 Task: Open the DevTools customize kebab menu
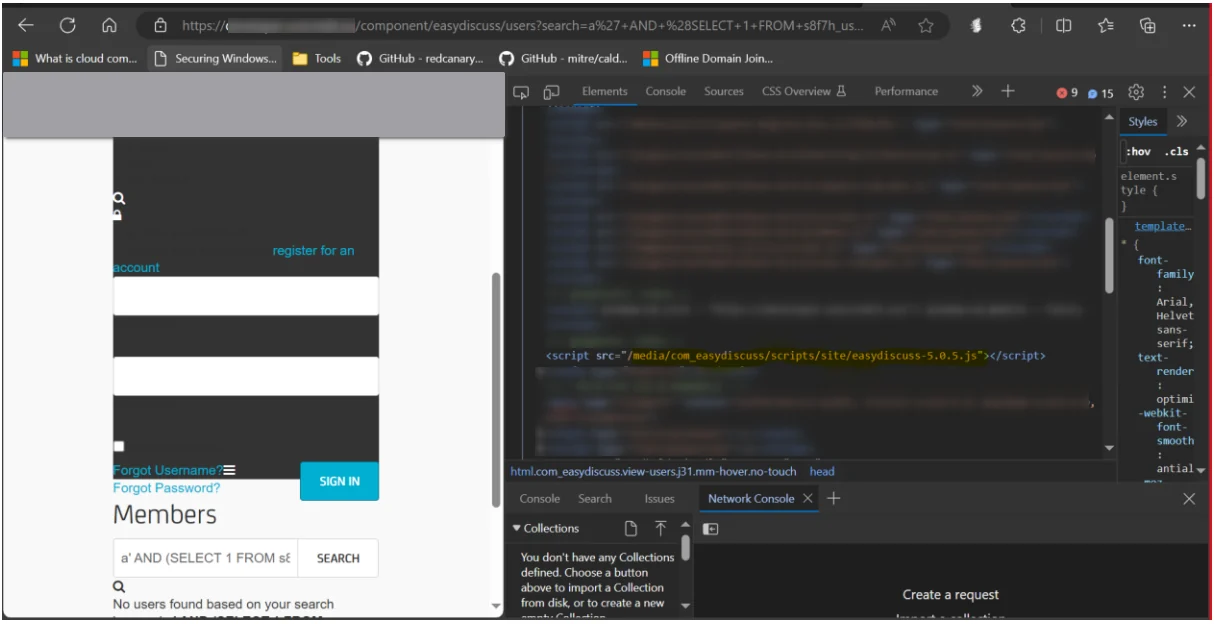click(x=1164, y=92)
